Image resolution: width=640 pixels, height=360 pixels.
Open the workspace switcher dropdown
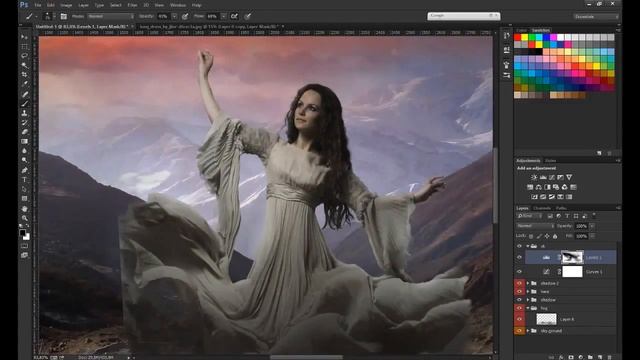point(596,16)
